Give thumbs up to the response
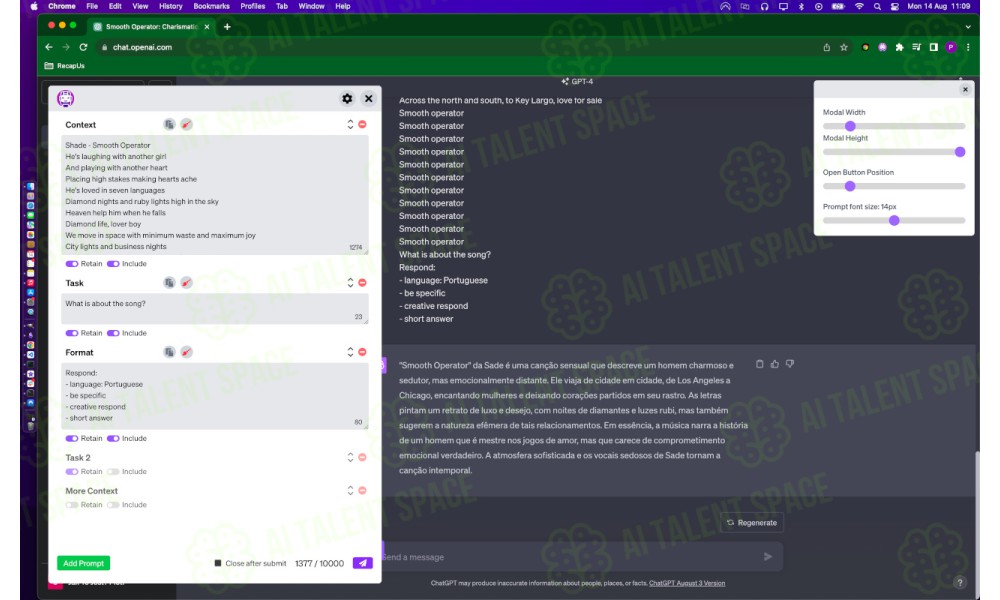The height and width of the screenshot is (600, 1000). tap(775, 364)
